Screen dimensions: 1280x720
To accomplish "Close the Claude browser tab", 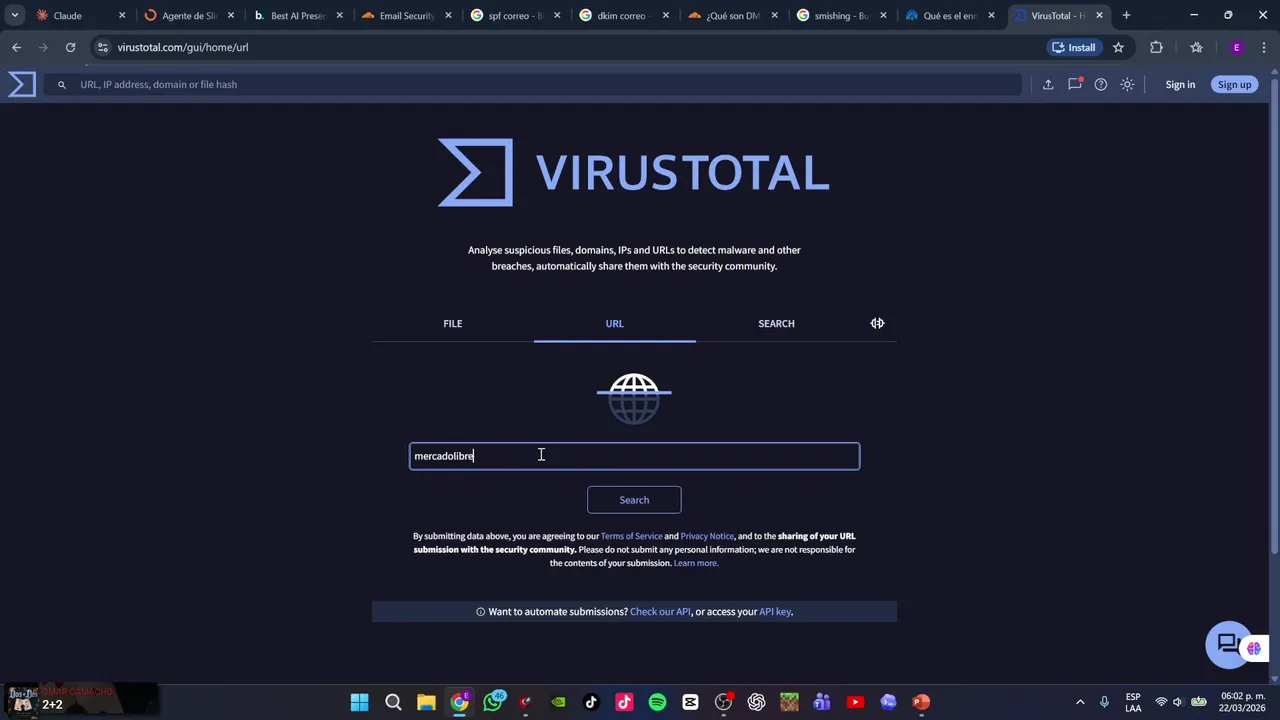I will [x=122, y=16].
